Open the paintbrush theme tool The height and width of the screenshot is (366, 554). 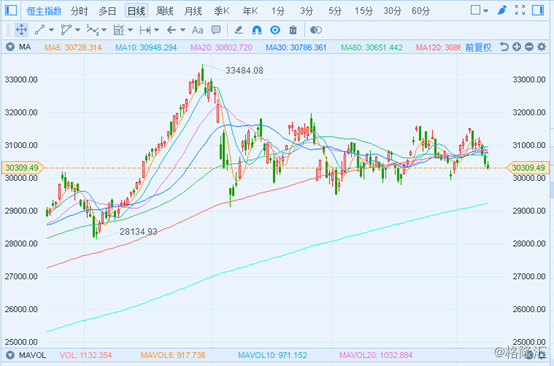click(502, 10)
